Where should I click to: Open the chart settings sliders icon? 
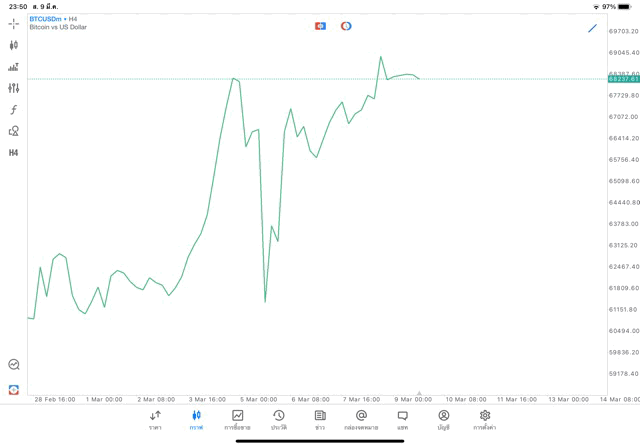(13, 88)
